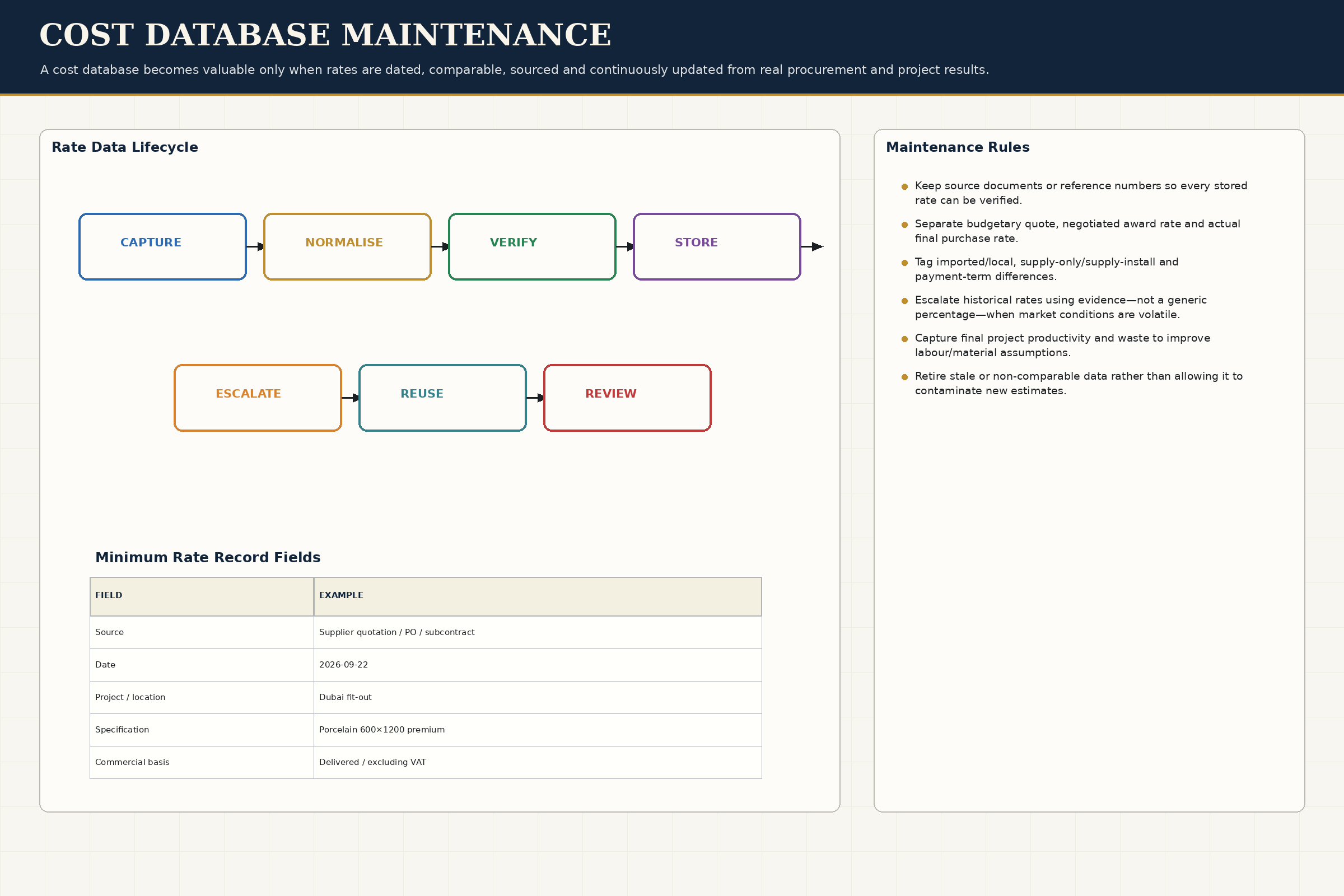Select the 'Escalate historical rates' rule
Screen dimensions: 1344x896
pos(1054,307)
